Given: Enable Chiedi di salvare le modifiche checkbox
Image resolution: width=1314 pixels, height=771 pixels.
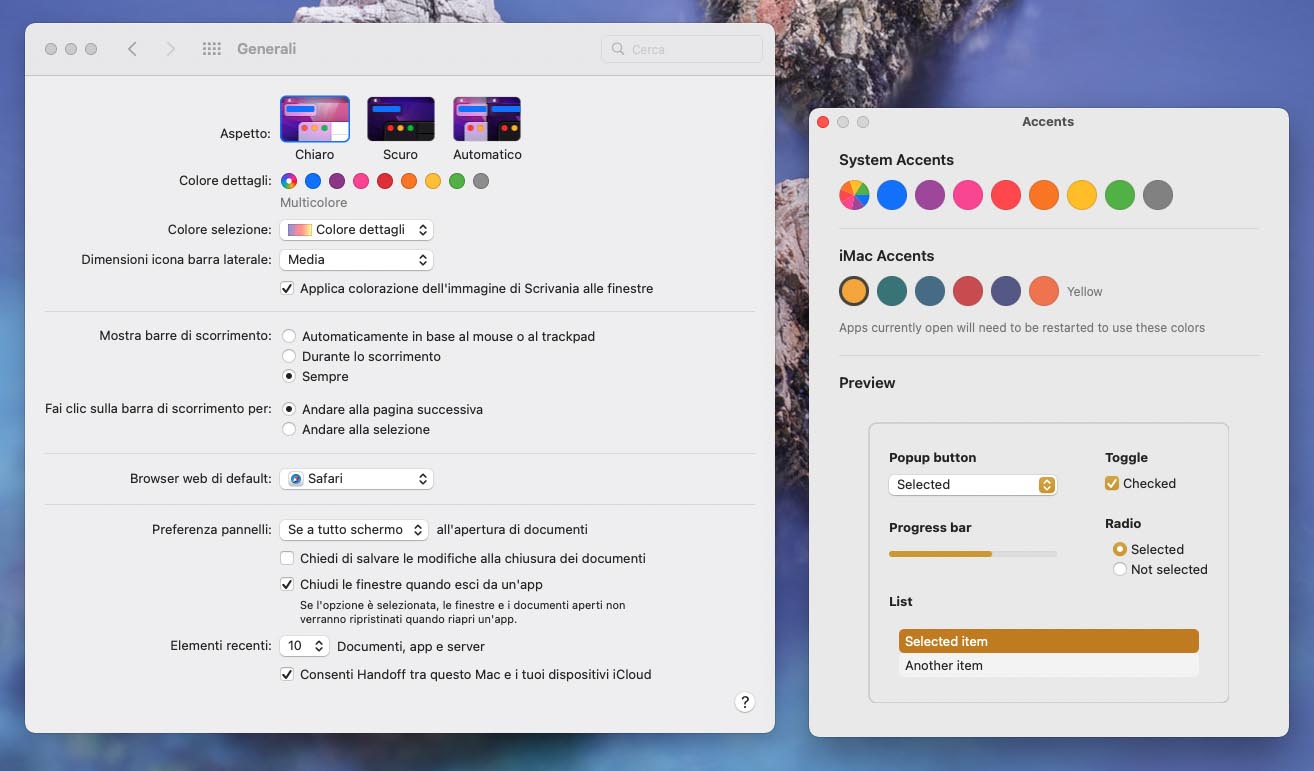Looking at the screenshot, I should pos(287,557).
